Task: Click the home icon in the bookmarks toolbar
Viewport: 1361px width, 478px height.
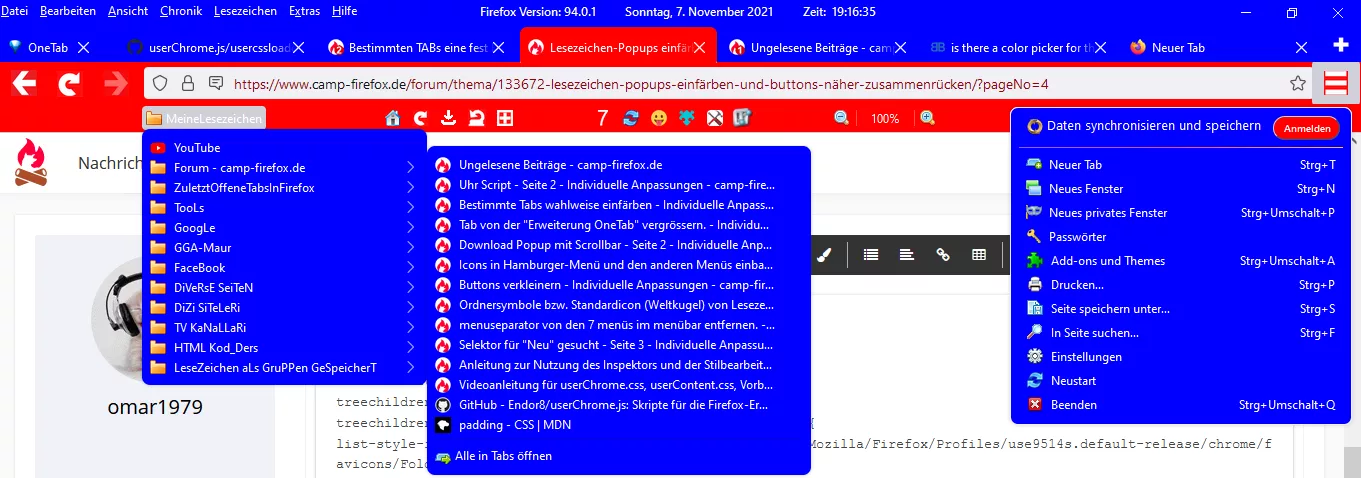Action: point(393,118)
